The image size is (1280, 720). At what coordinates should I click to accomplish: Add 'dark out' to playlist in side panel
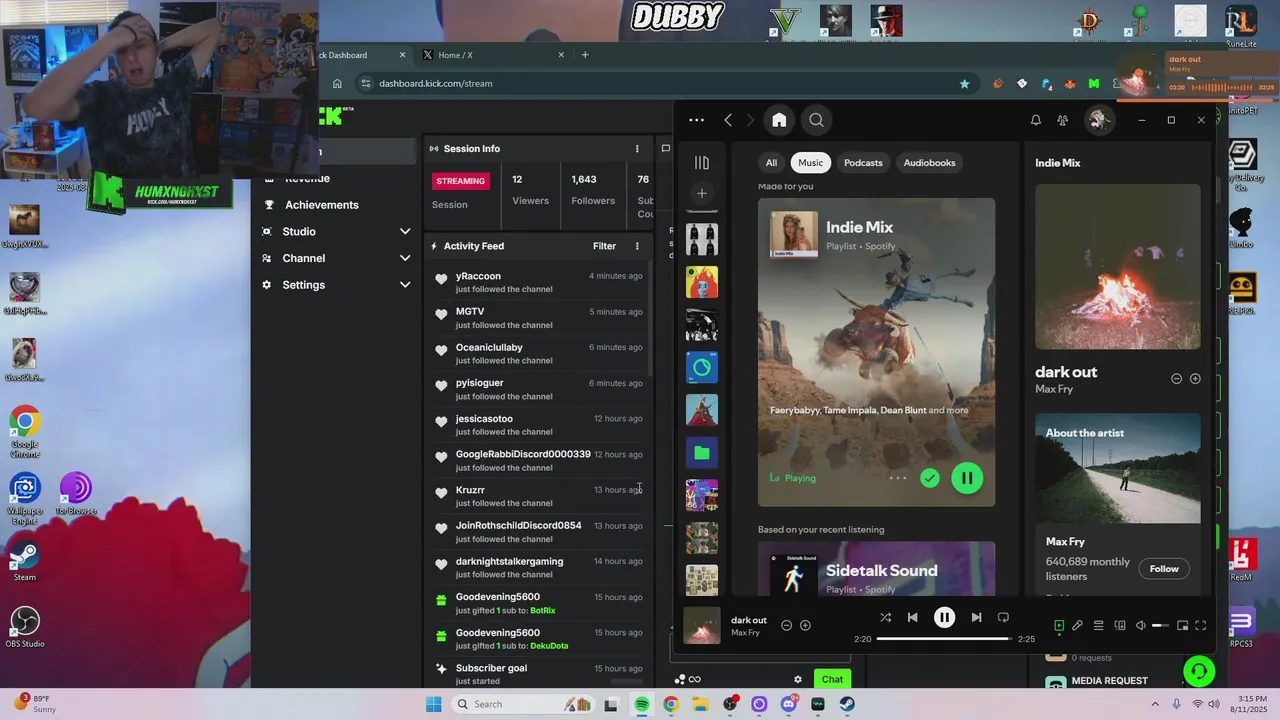point(1195,379)
